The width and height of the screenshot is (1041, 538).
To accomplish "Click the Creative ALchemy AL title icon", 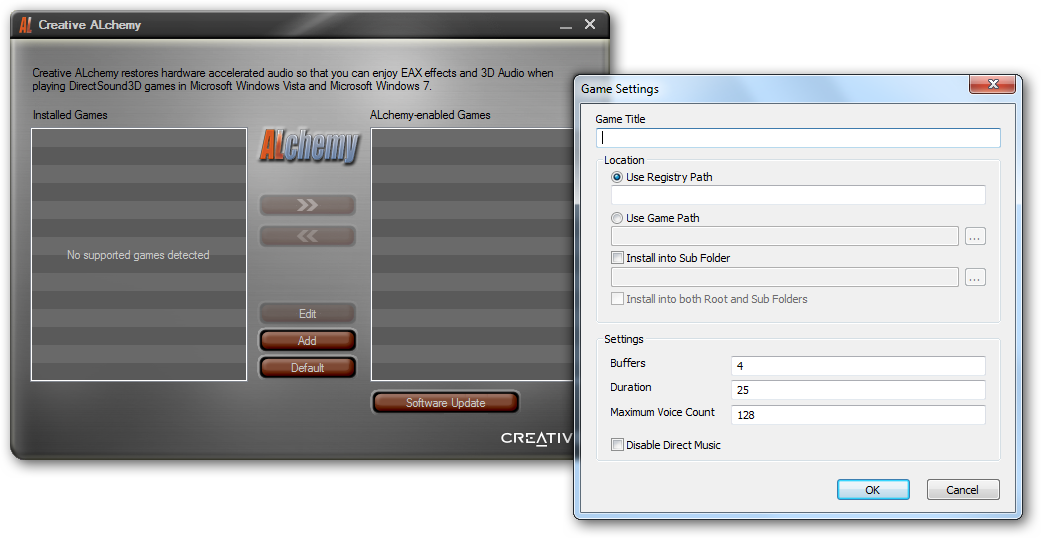I will 25,25.
